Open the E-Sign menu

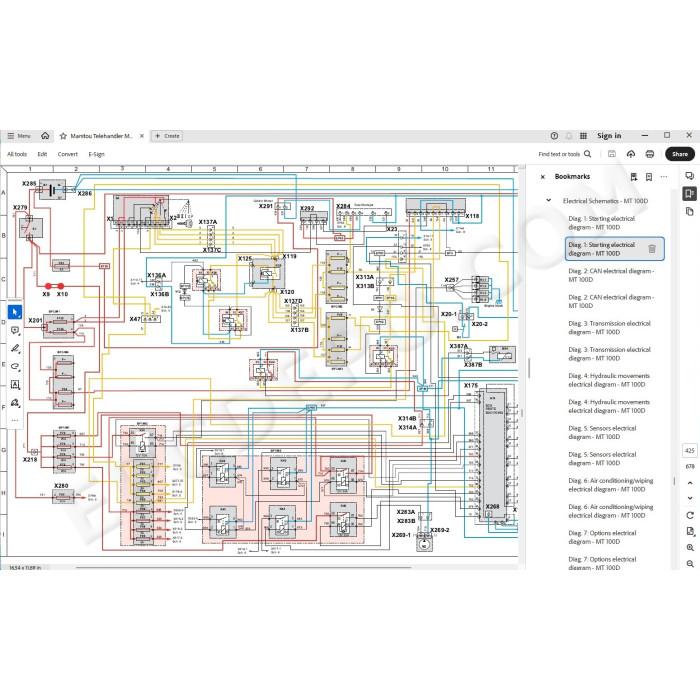96,154
